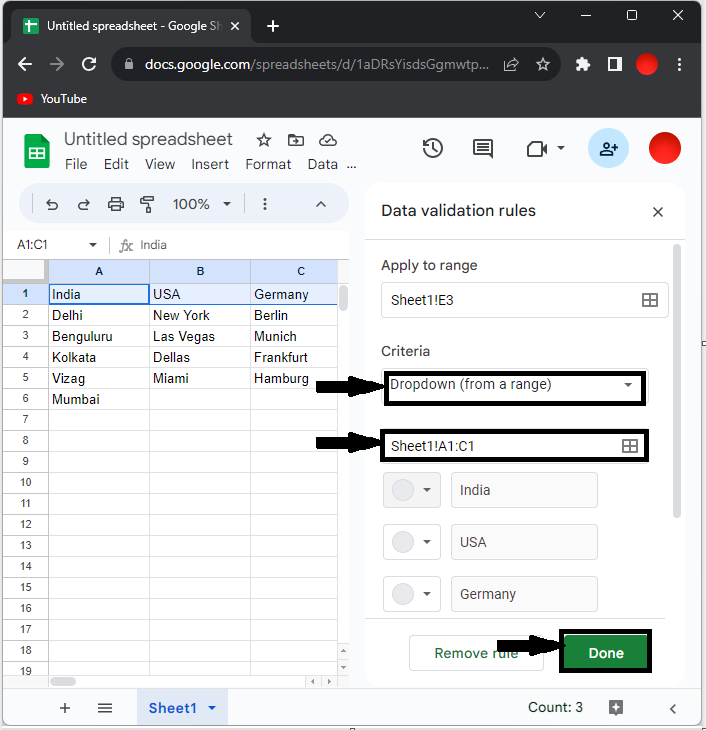Image resolution: width=706 pixels, height=730 pixels.
Task: Select column B header
Action: 200,271
